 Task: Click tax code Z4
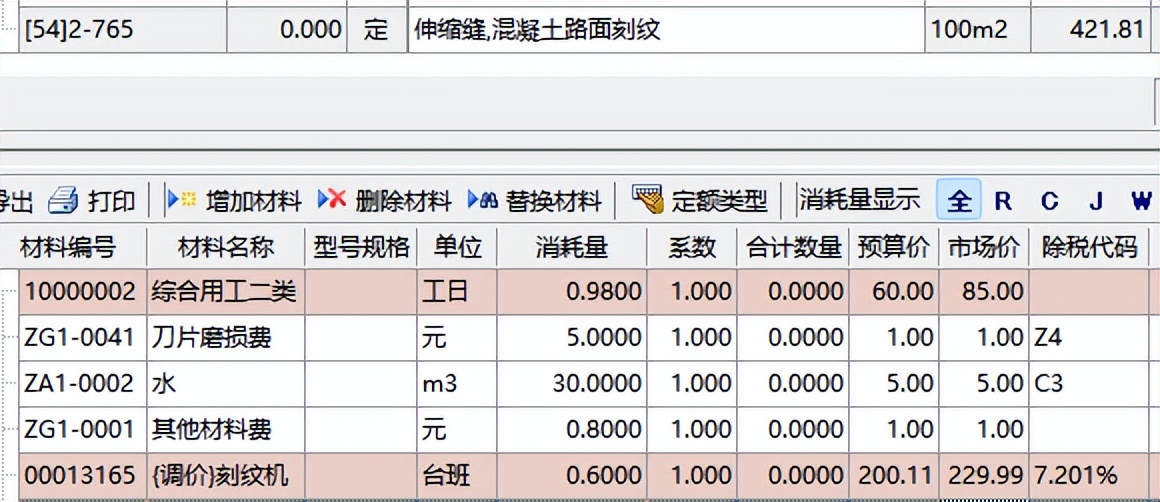(1089, 338)
